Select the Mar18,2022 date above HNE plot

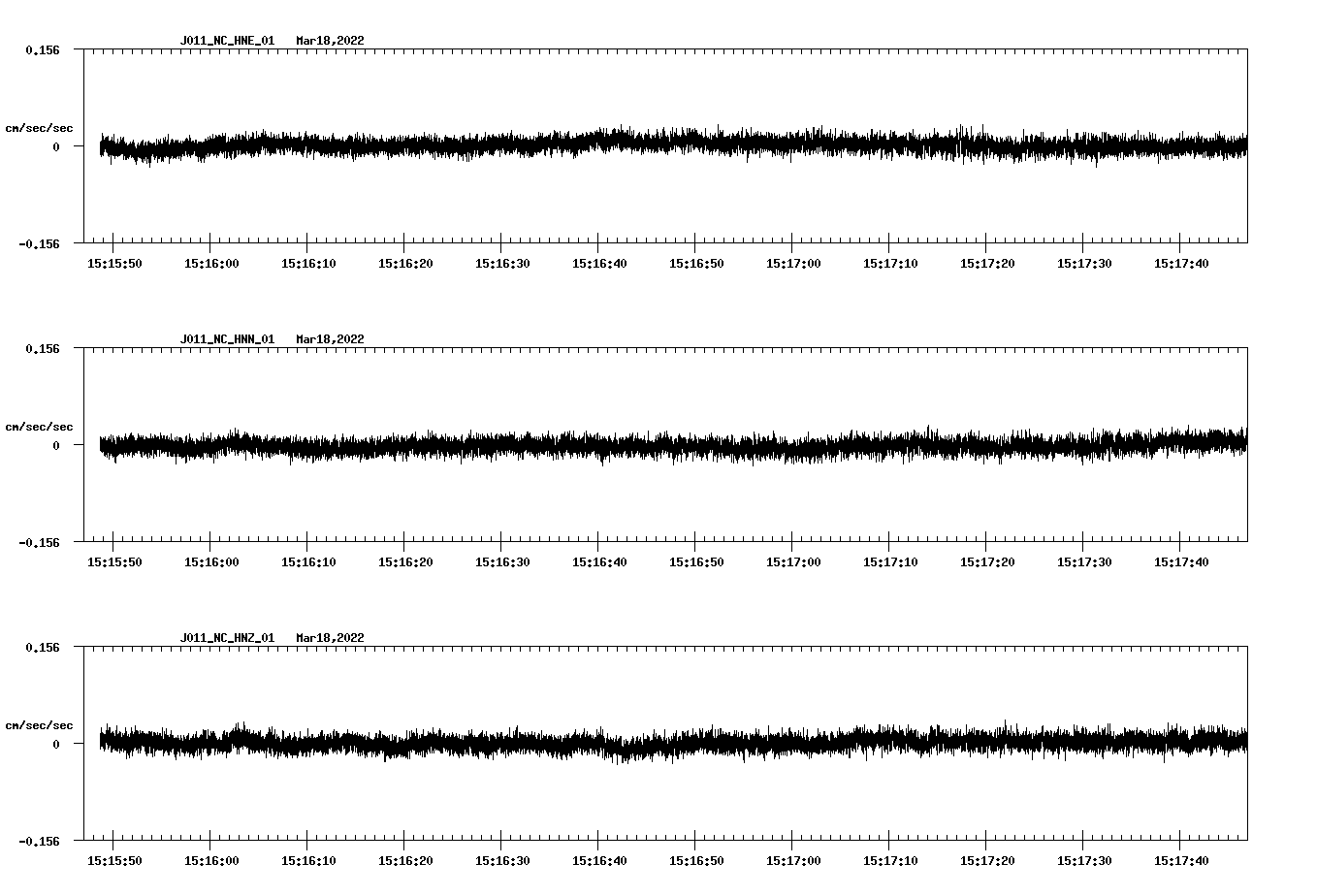pos(331,41)
